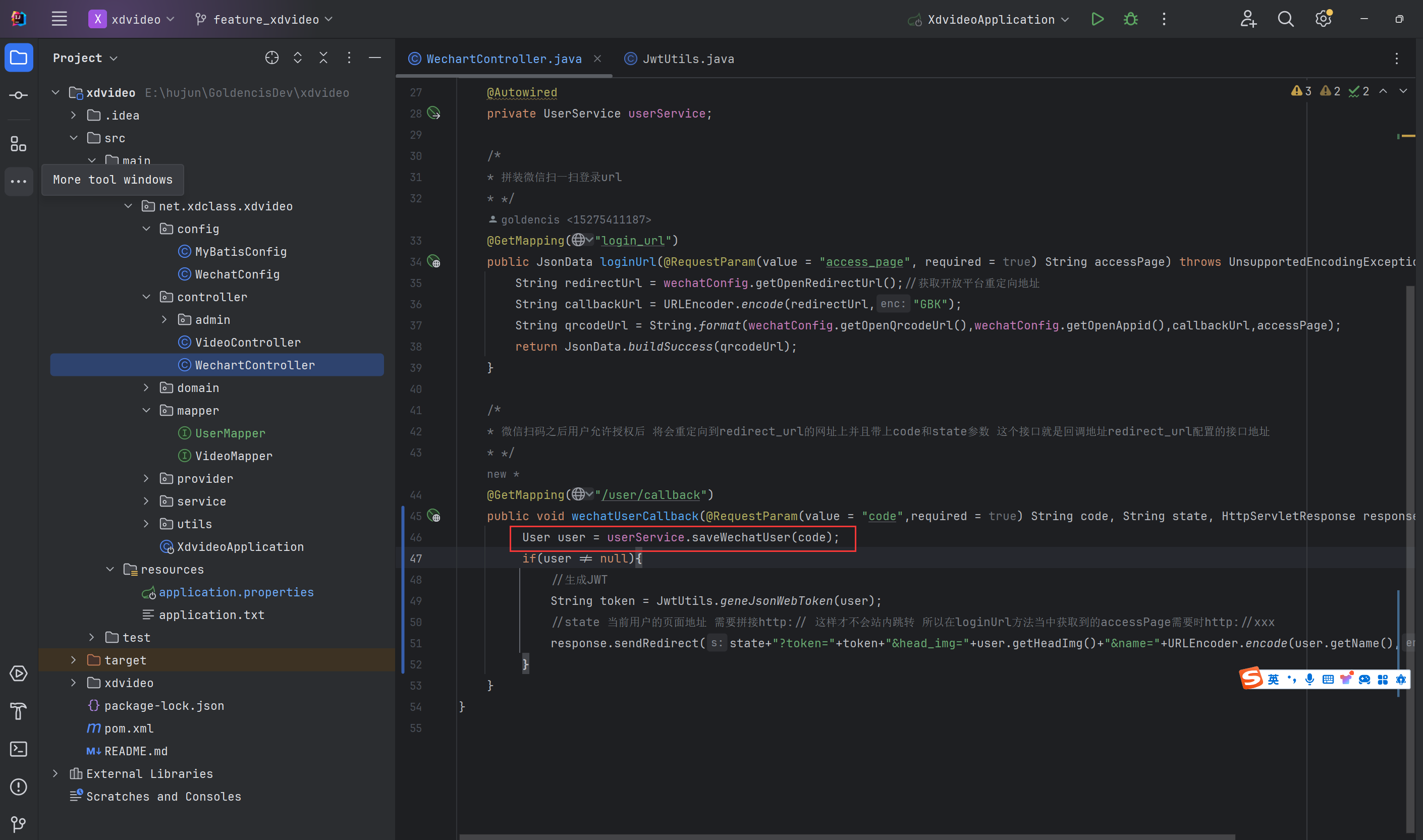Open more run actions menu
Image resolution: width=1423 pixels, height=840 pixels.
pyautogui.click(x=1164, y=19)
